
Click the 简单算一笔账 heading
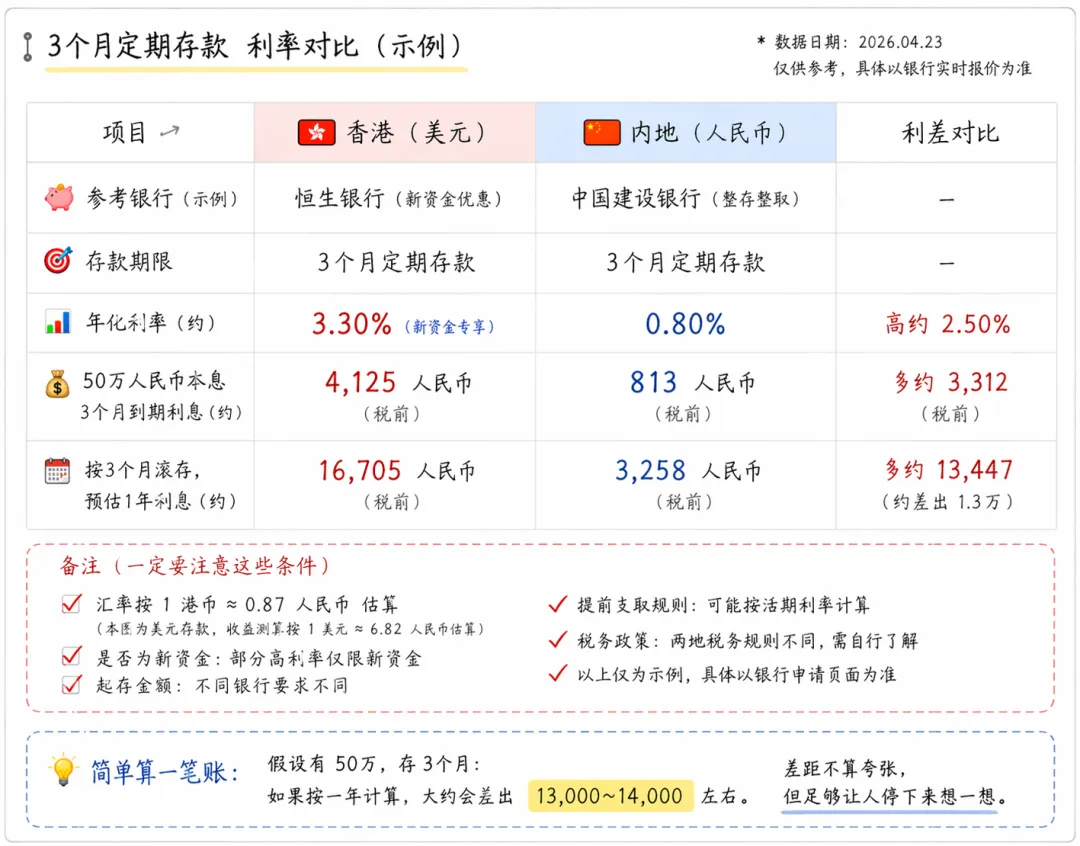(165, 772)
